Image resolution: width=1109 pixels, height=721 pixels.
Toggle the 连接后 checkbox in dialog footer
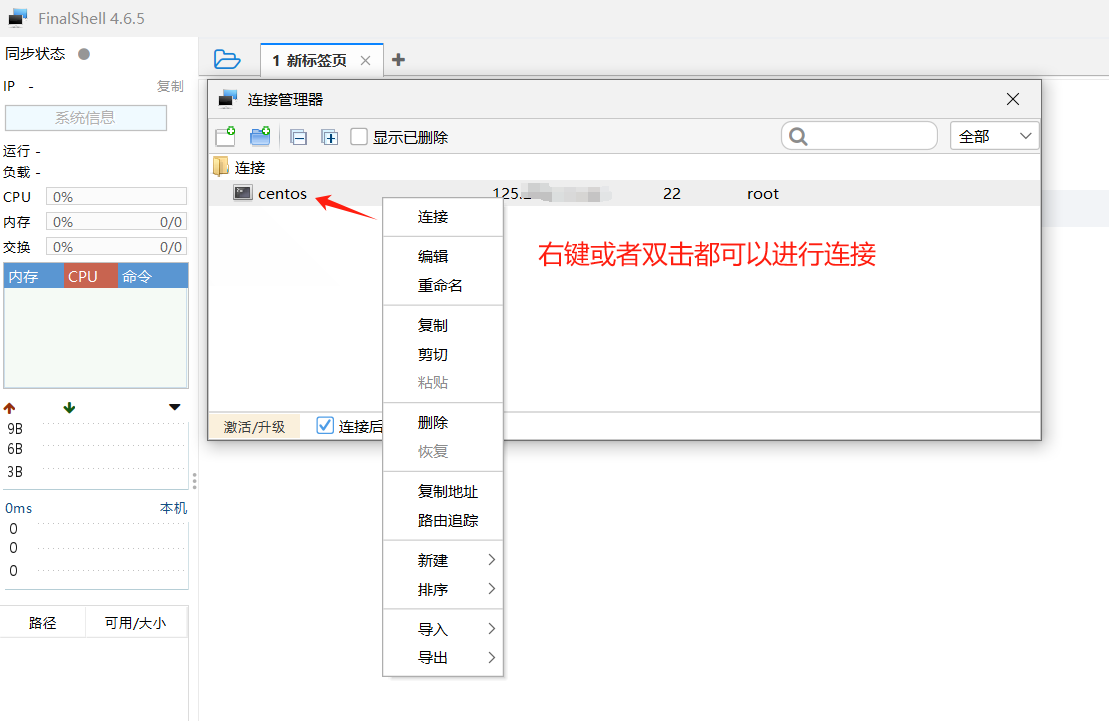pos(325,425)
